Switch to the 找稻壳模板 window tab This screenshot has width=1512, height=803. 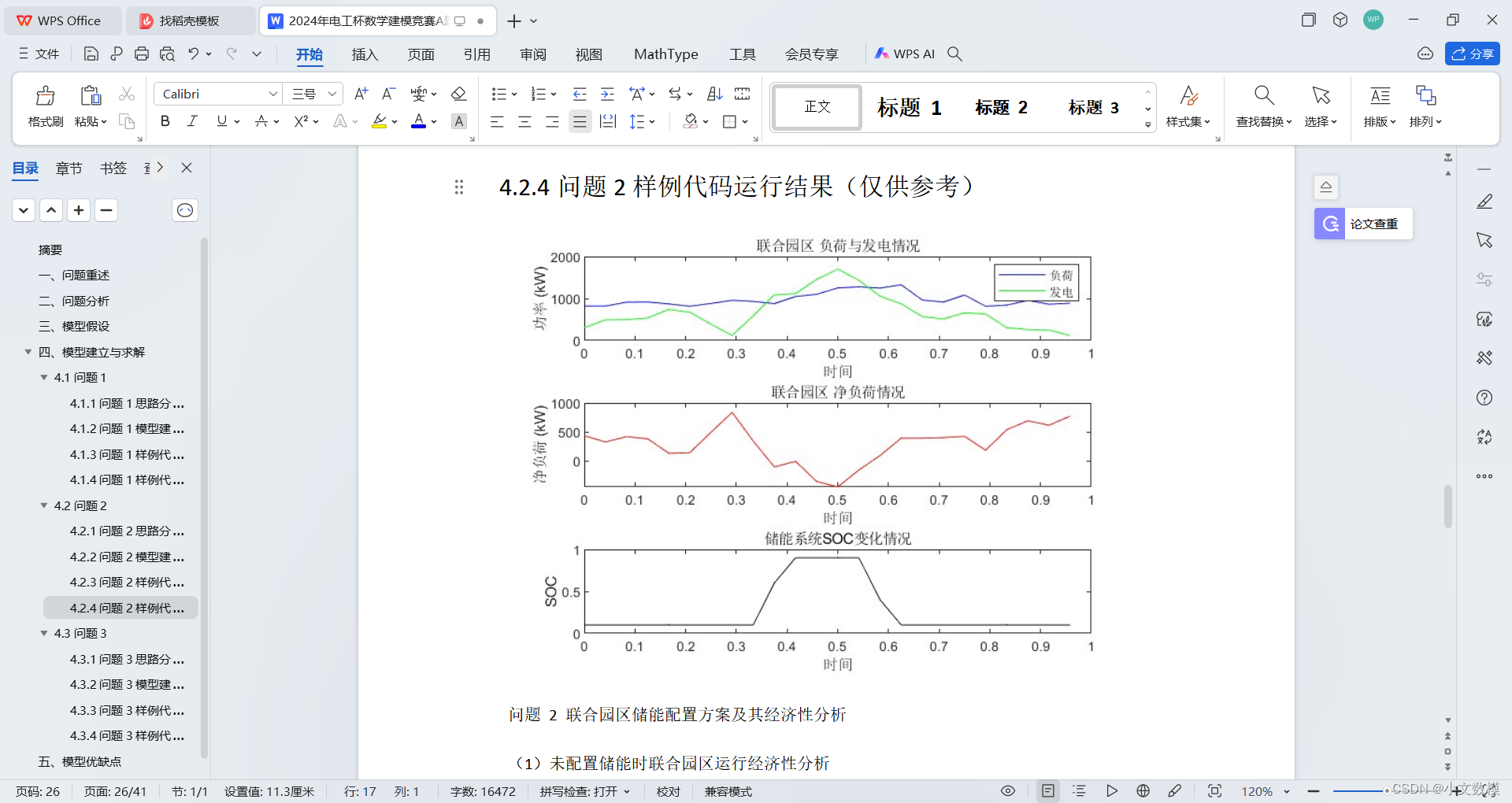[x=190, y=21]
